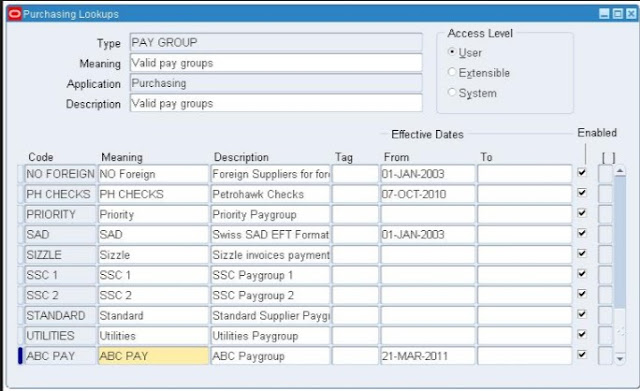
Task: Click the Type field showing PAY GROUP
Action: click(x=276, y=42)
